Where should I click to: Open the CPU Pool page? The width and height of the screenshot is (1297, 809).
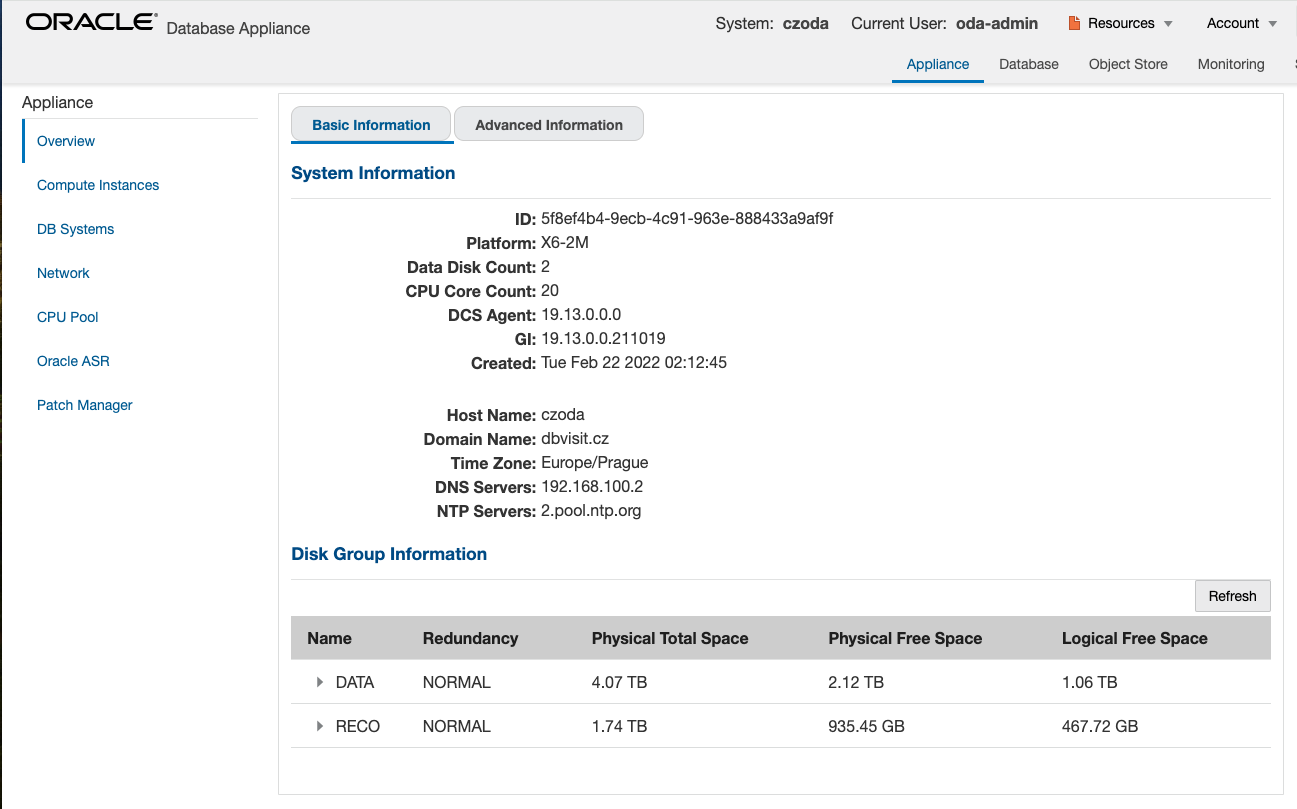tap(68, 317)
